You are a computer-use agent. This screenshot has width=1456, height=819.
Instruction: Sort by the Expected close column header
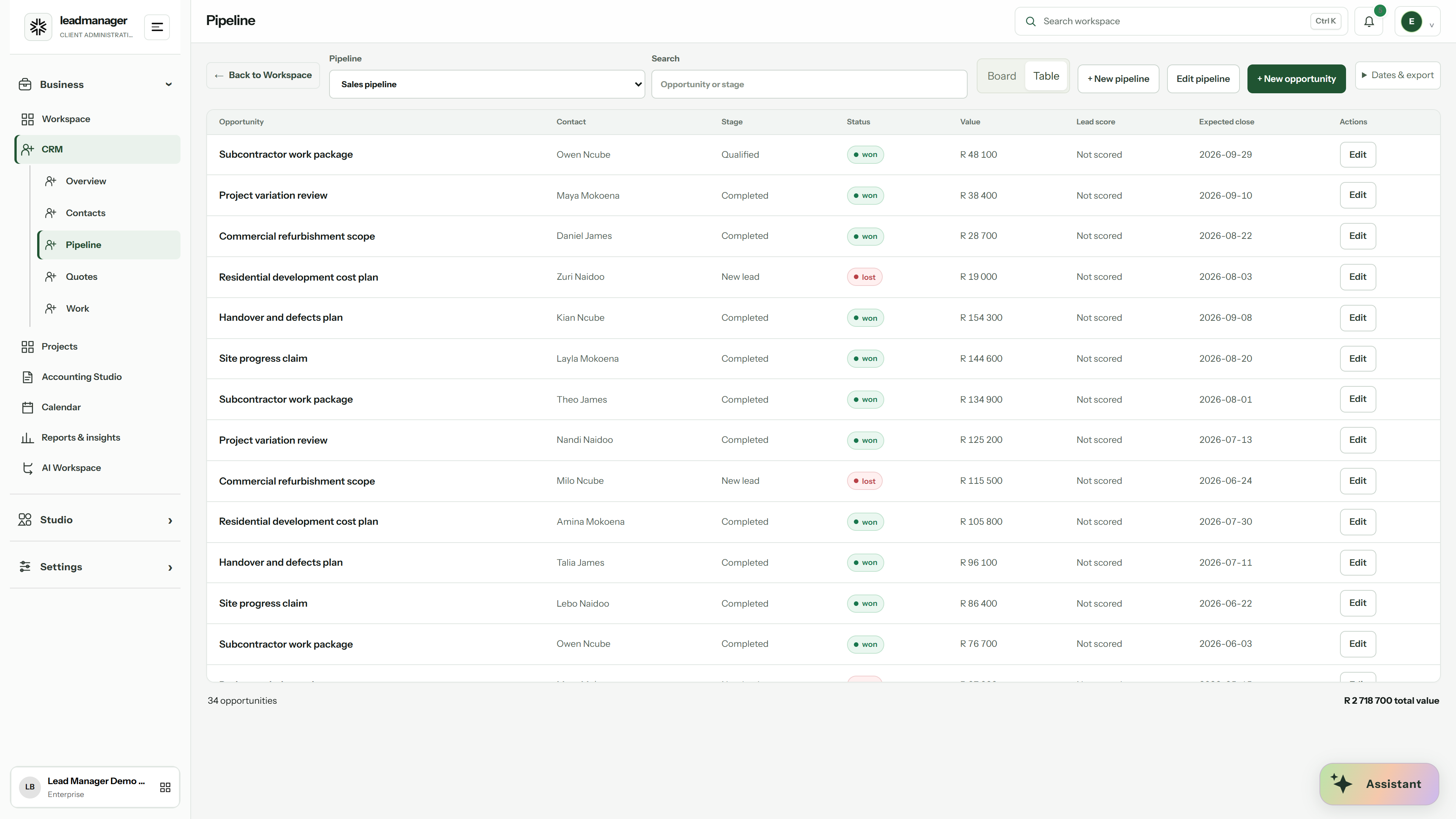1226,122
